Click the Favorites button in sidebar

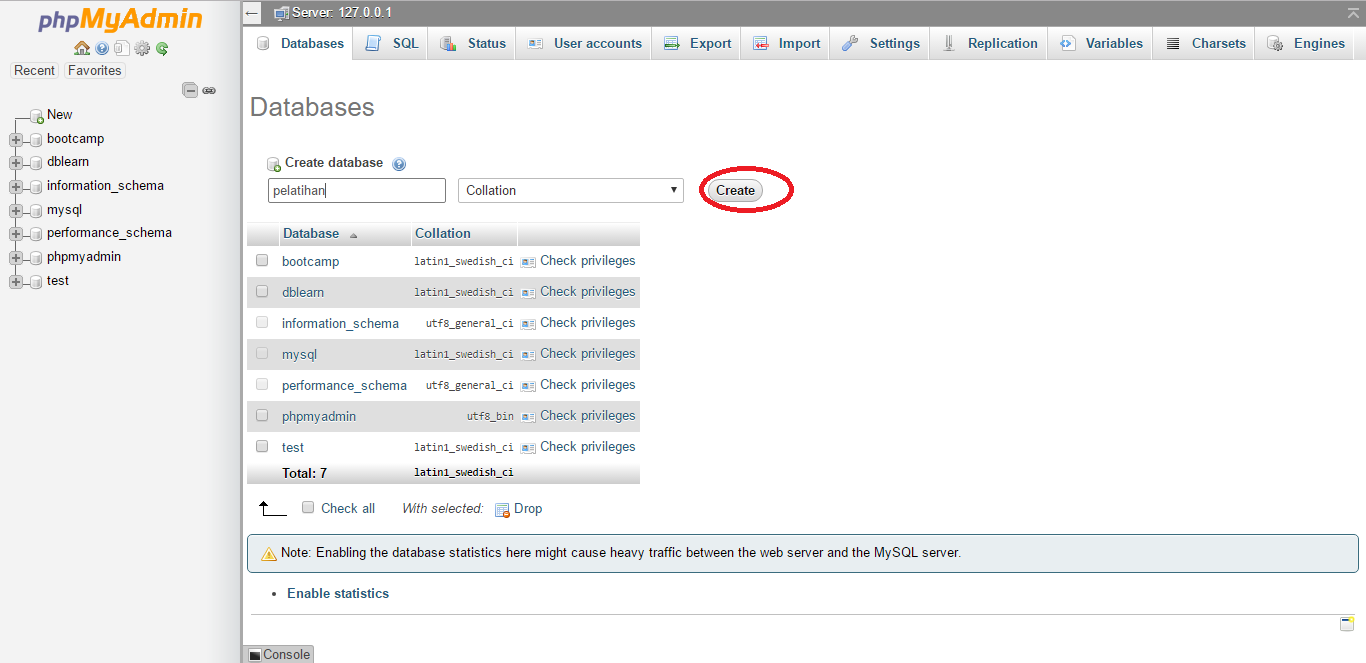[x=95, y=71]
